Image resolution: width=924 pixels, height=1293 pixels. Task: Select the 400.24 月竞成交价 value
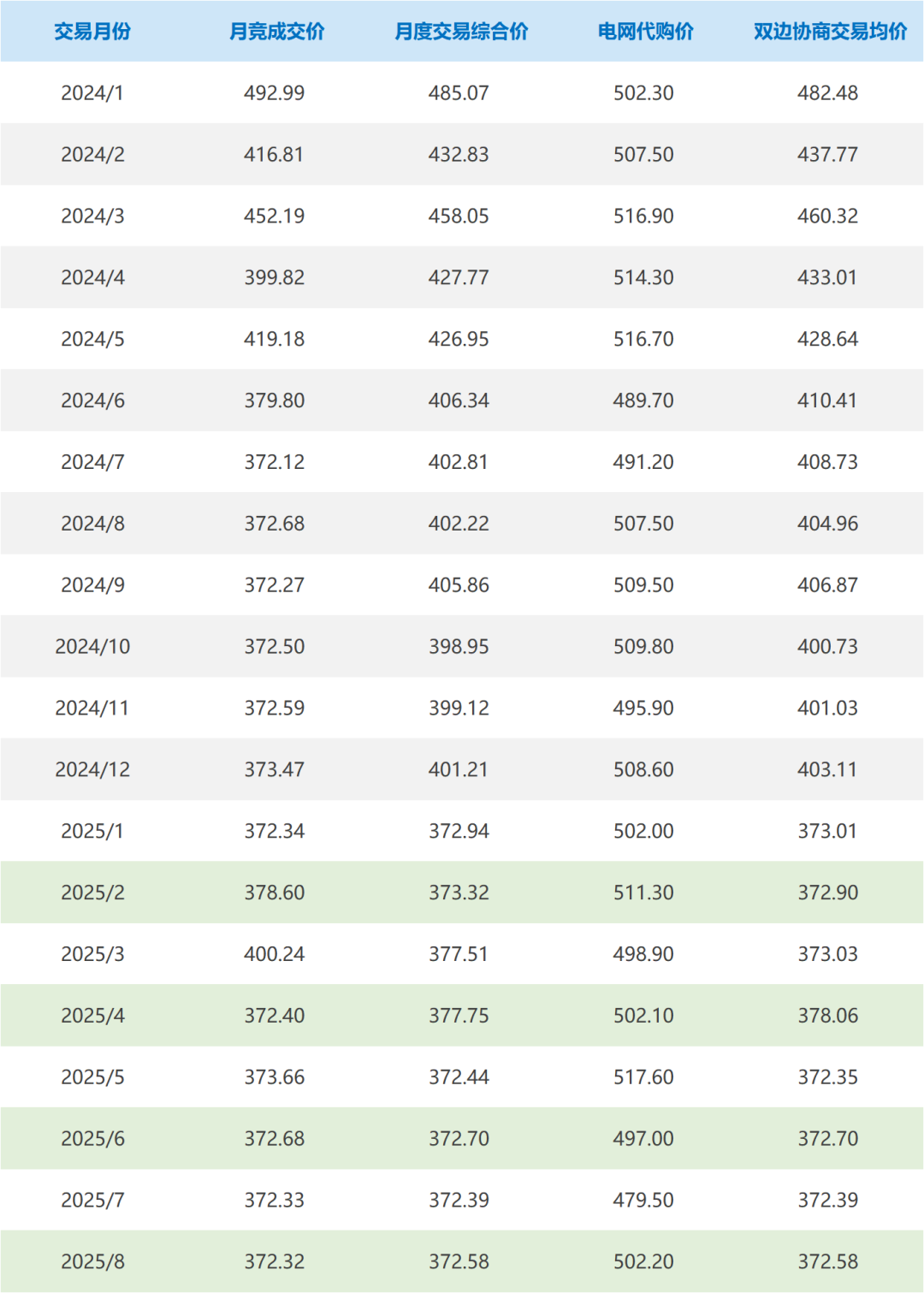coord(275,954)
